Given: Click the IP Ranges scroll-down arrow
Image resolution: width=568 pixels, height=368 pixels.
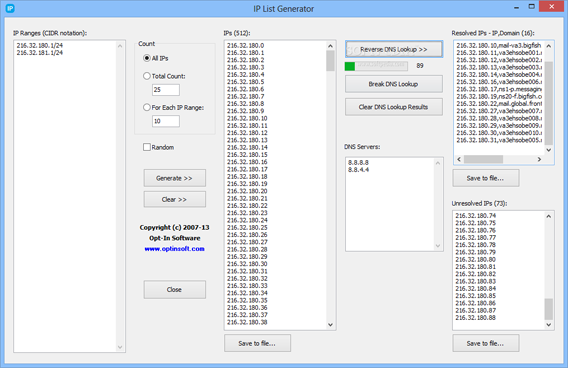Looking at the screenshot, I should (120, 347).
